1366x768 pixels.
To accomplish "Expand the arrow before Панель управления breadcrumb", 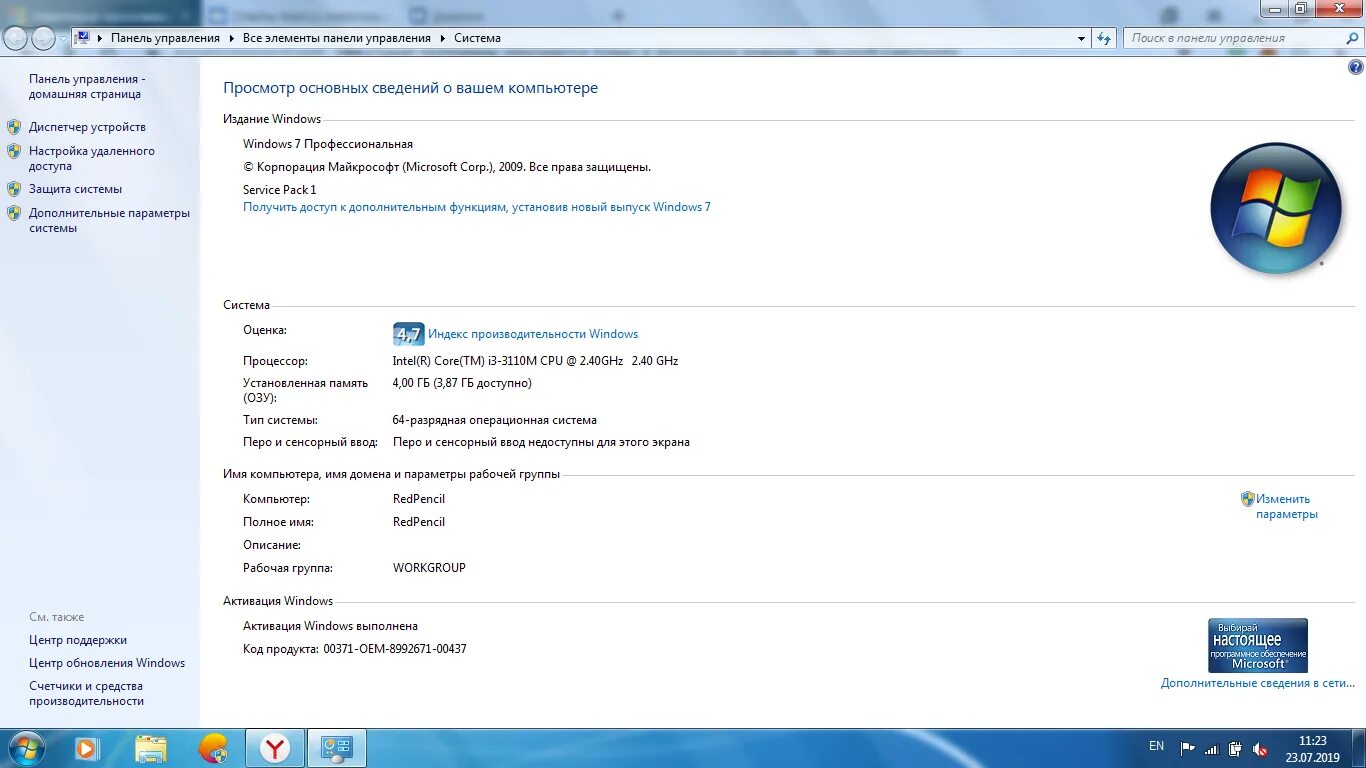I will point(100,38).
